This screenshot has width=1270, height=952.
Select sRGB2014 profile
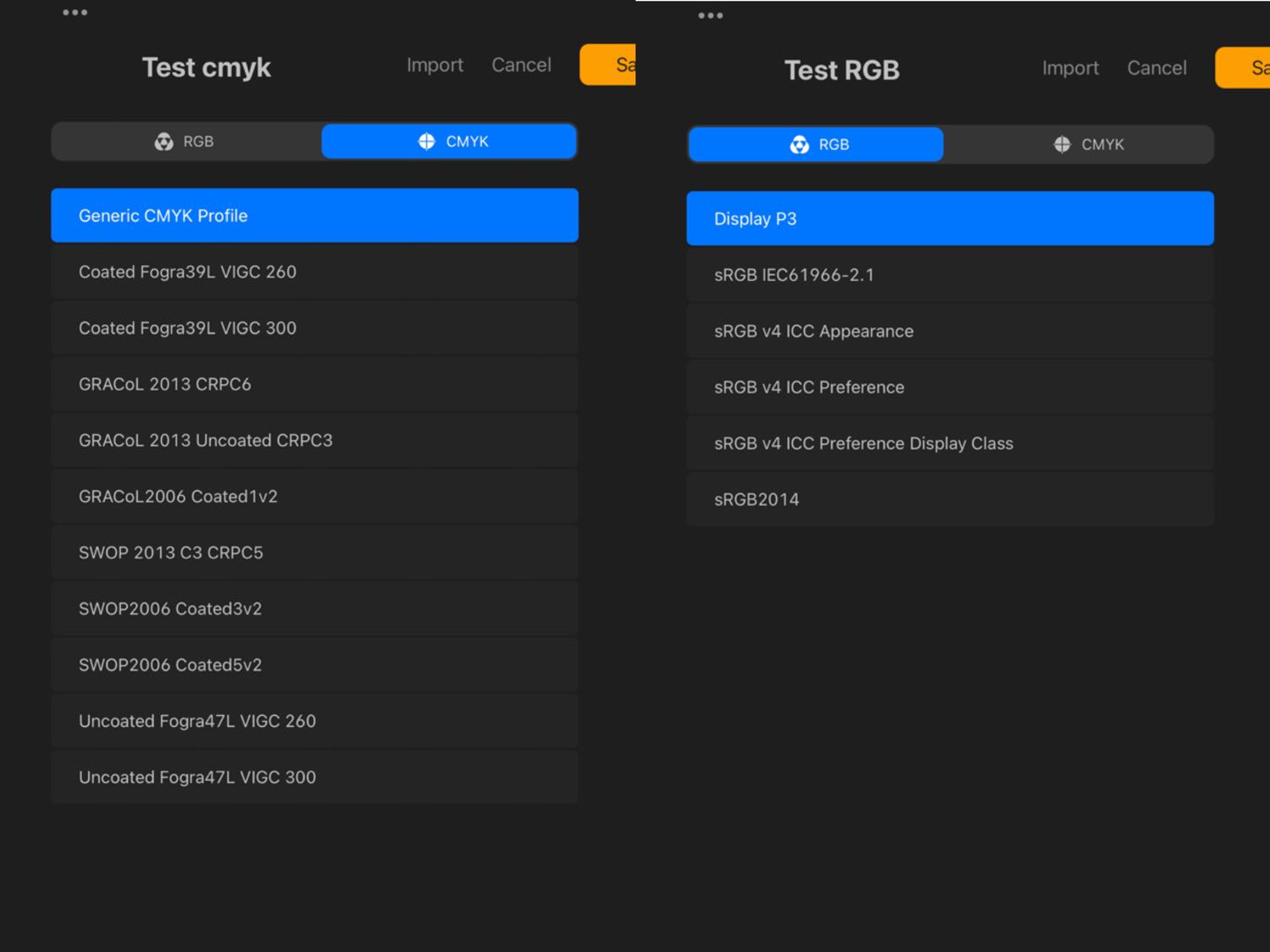(x=950, y=499)
